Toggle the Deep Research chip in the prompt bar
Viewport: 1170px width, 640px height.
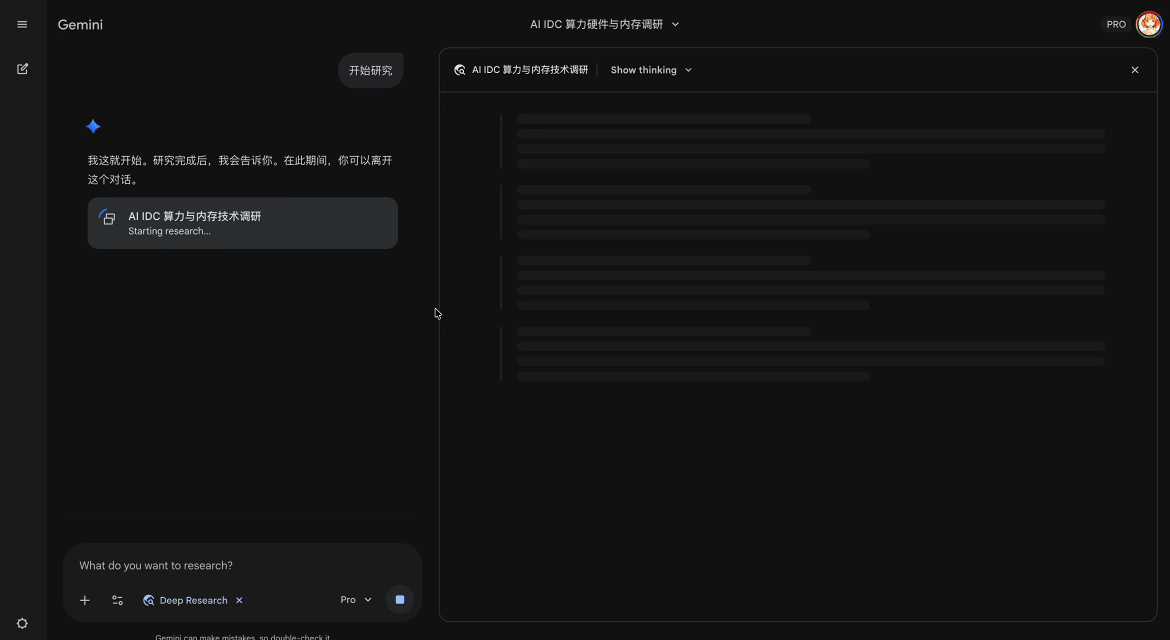[186, 600]
